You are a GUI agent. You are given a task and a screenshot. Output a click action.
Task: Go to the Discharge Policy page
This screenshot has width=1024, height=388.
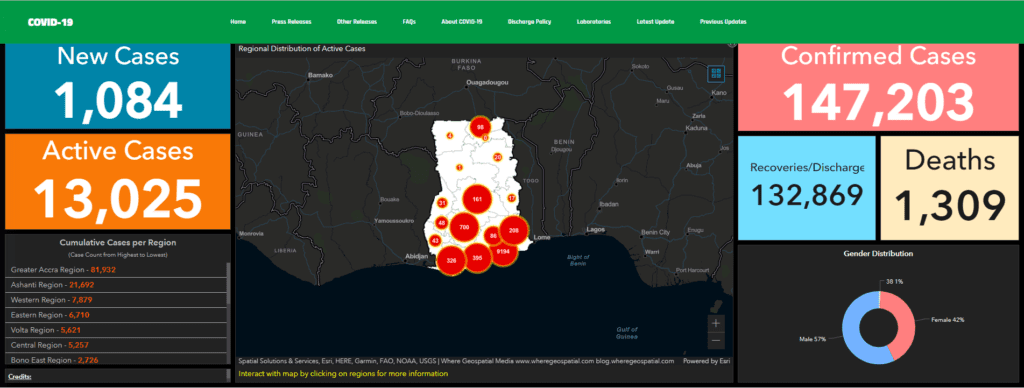(x=529, y=22)
